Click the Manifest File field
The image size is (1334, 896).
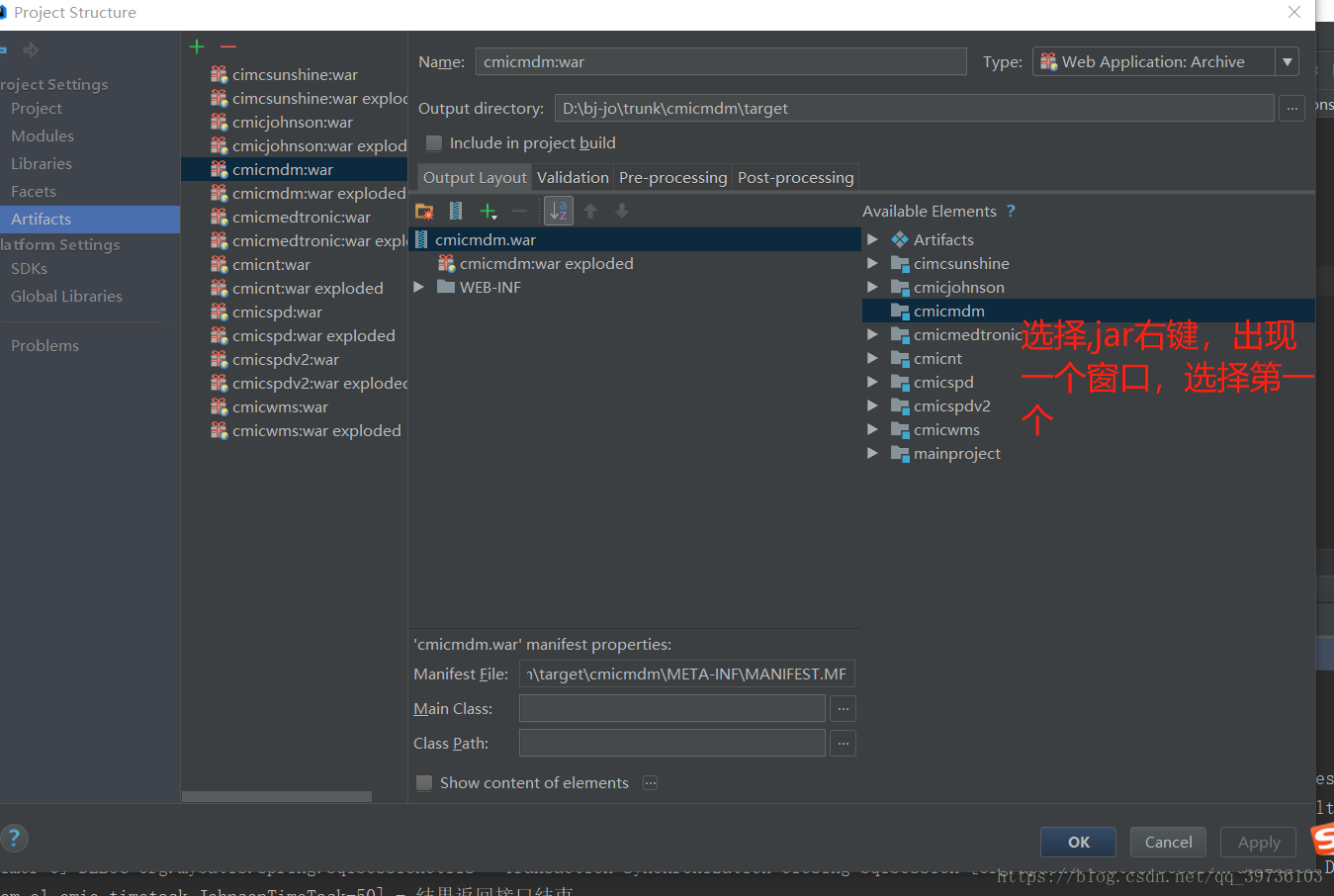[x=687, y=673]
